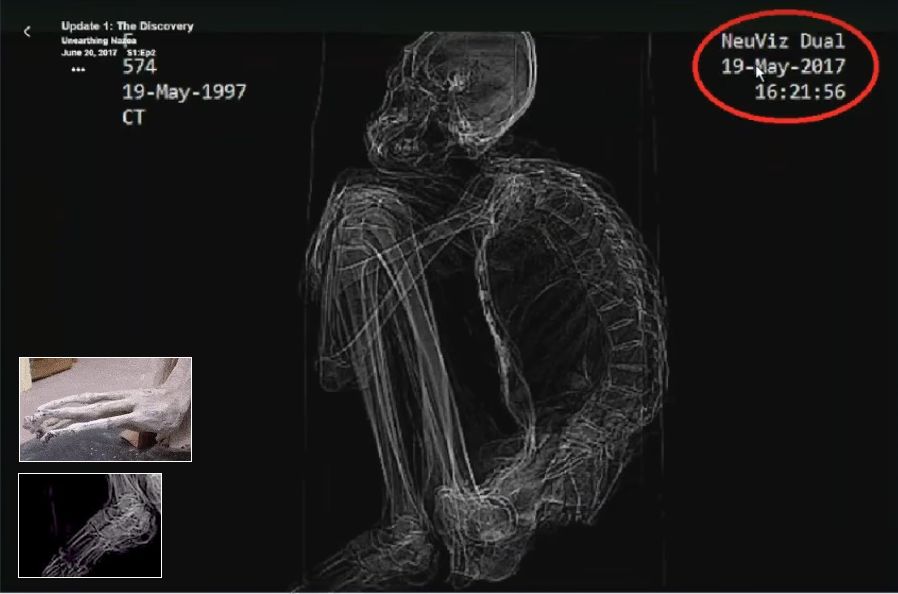This screenshot has width=898, height=594.
Task: Click the CT modality label
Action: click(x=133, y=117)
